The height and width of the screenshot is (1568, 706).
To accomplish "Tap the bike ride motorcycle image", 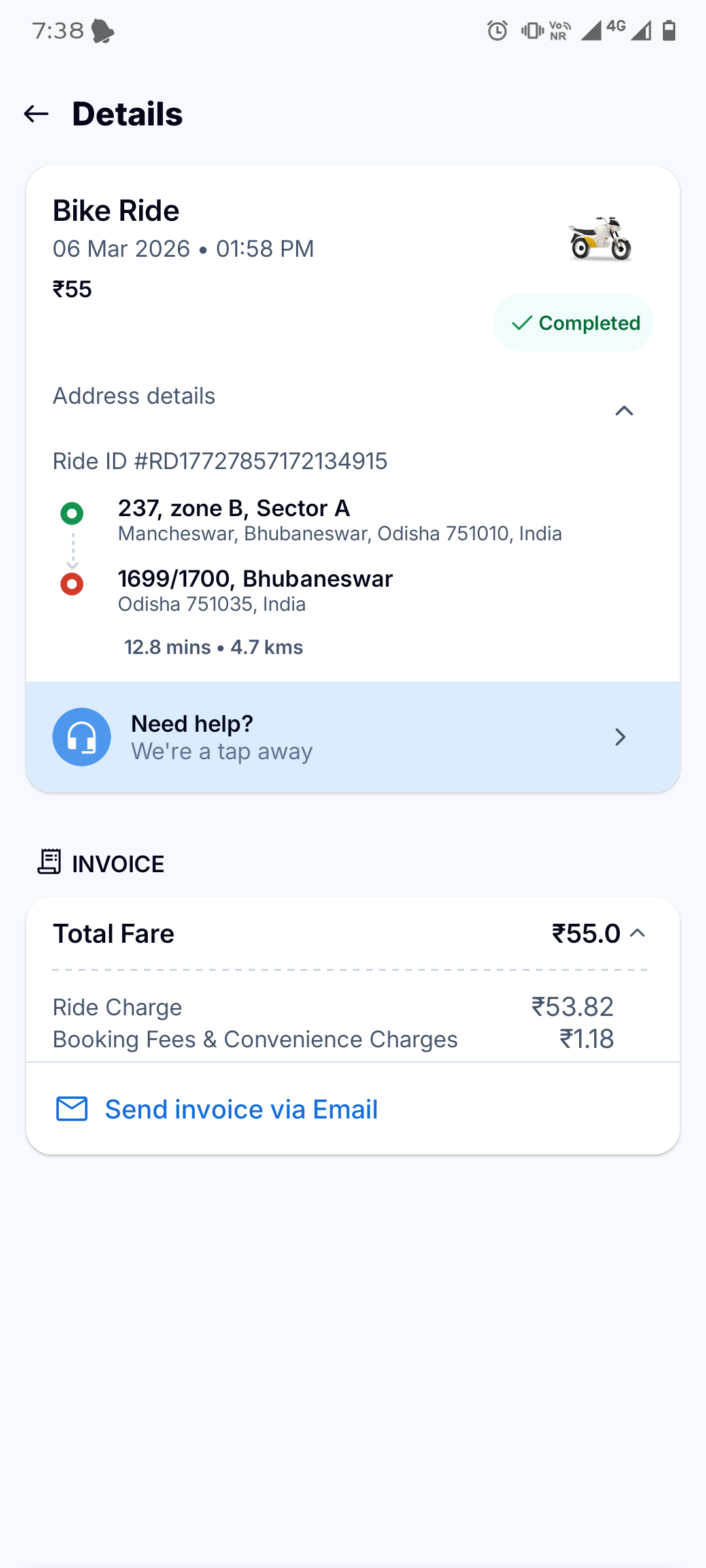I will pos(600,238).
